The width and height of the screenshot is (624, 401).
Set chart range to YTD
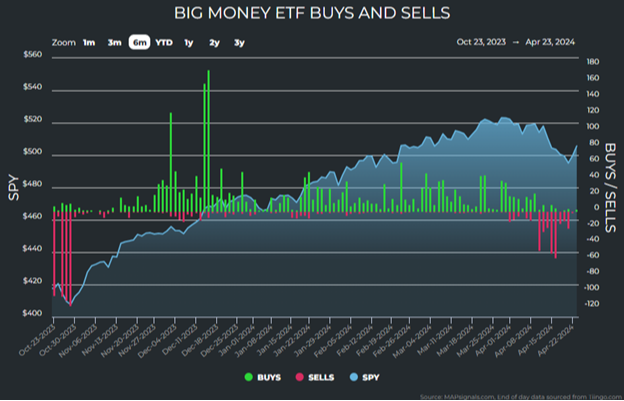(164, 42)
